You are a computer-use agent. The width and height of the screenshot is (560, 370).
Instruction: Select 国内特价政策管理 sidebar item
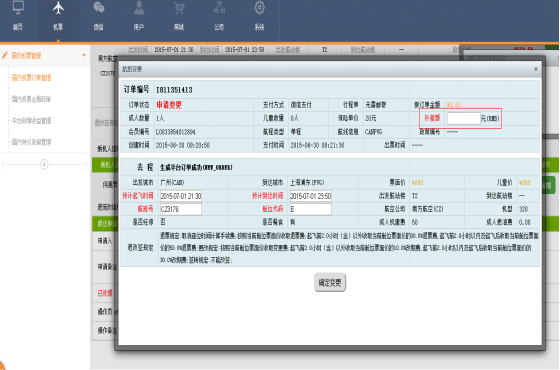(31, 142)
